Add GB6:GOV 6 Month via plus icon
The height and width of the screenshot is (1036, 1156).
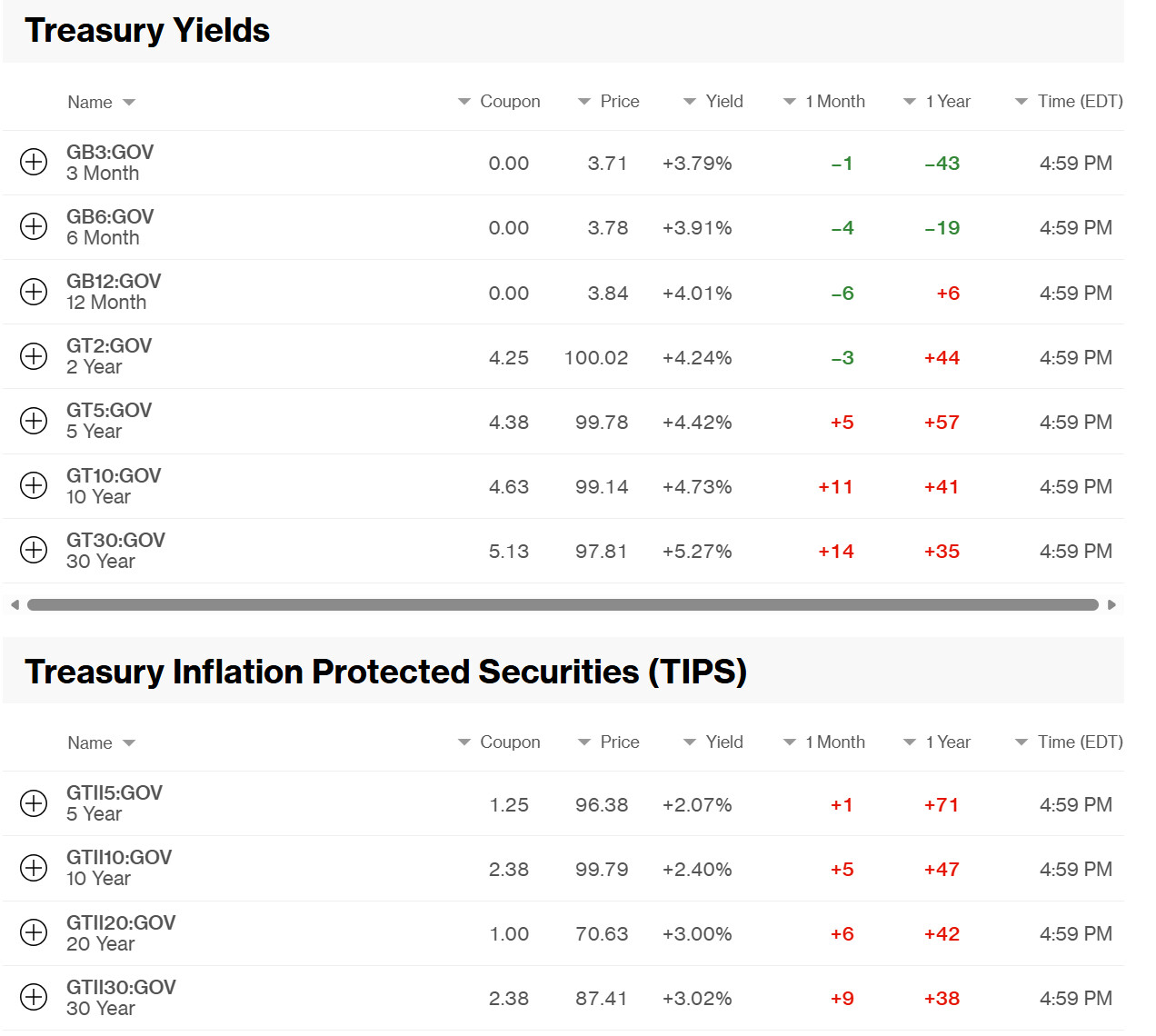click(34, 226)
